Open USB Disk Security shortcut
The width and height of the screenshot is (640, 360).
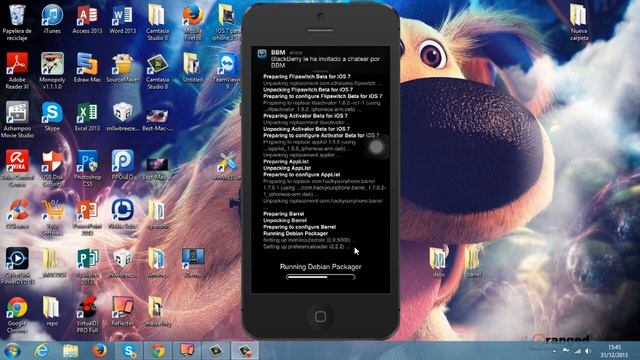52,168
